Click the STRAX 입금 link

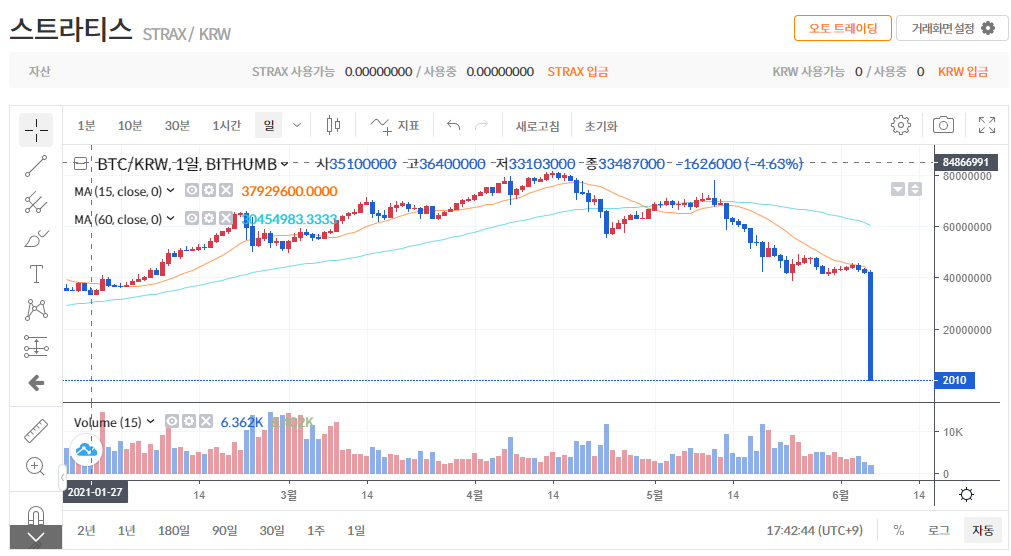(x=578, y=72)
